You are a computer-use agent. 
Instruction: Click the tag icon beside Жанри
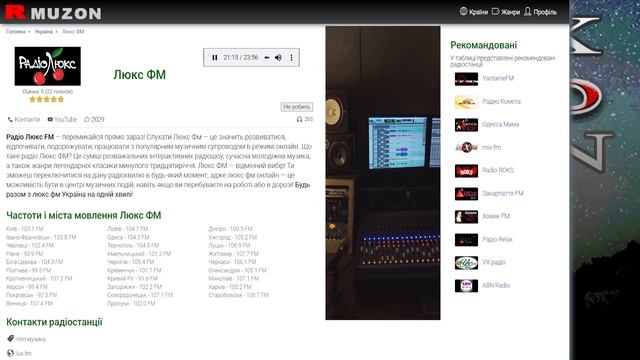pos(496,11)
